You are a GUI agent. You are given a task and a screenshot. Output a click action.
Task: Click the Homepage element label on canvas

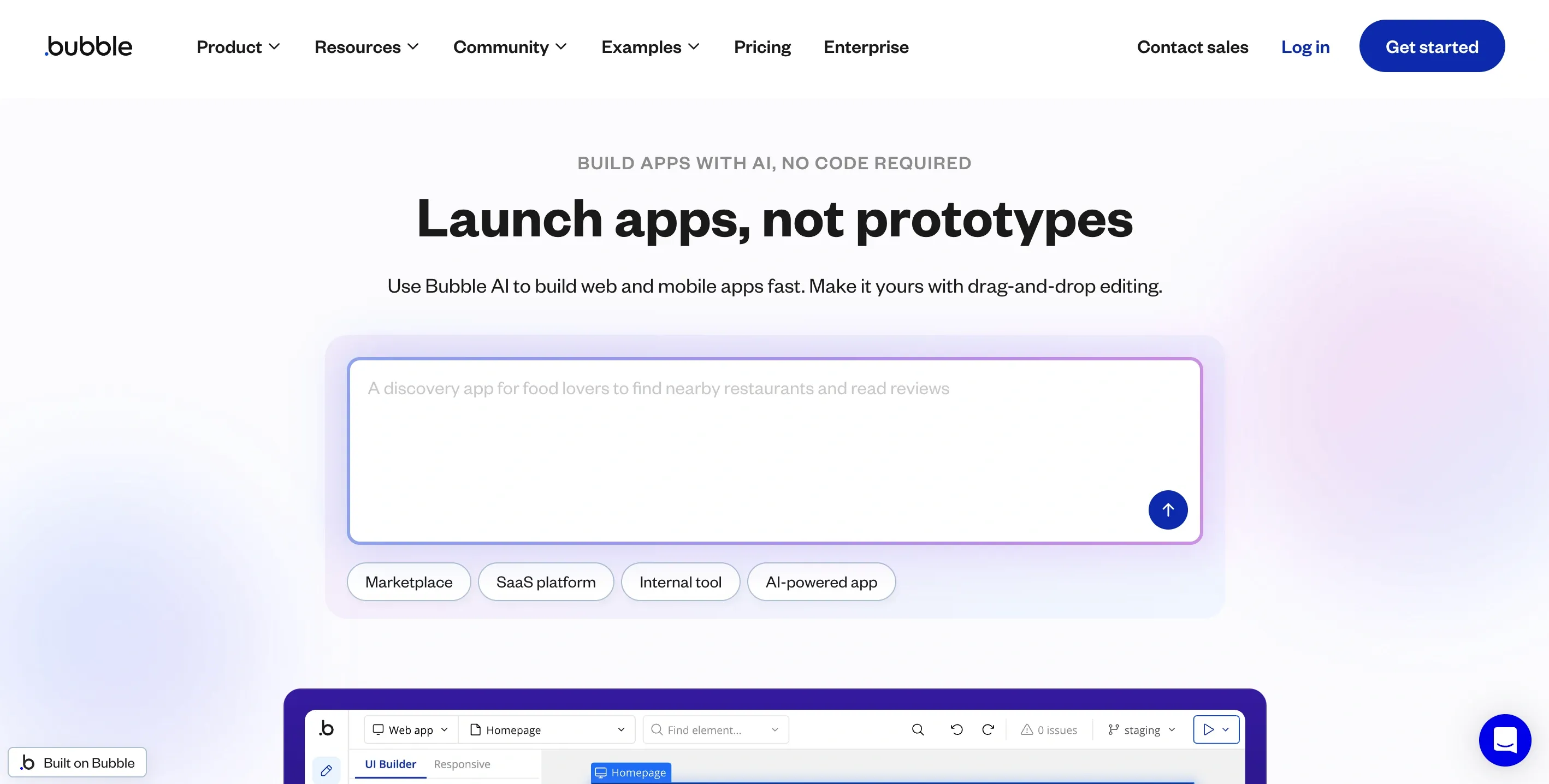[x=631, y=773]
